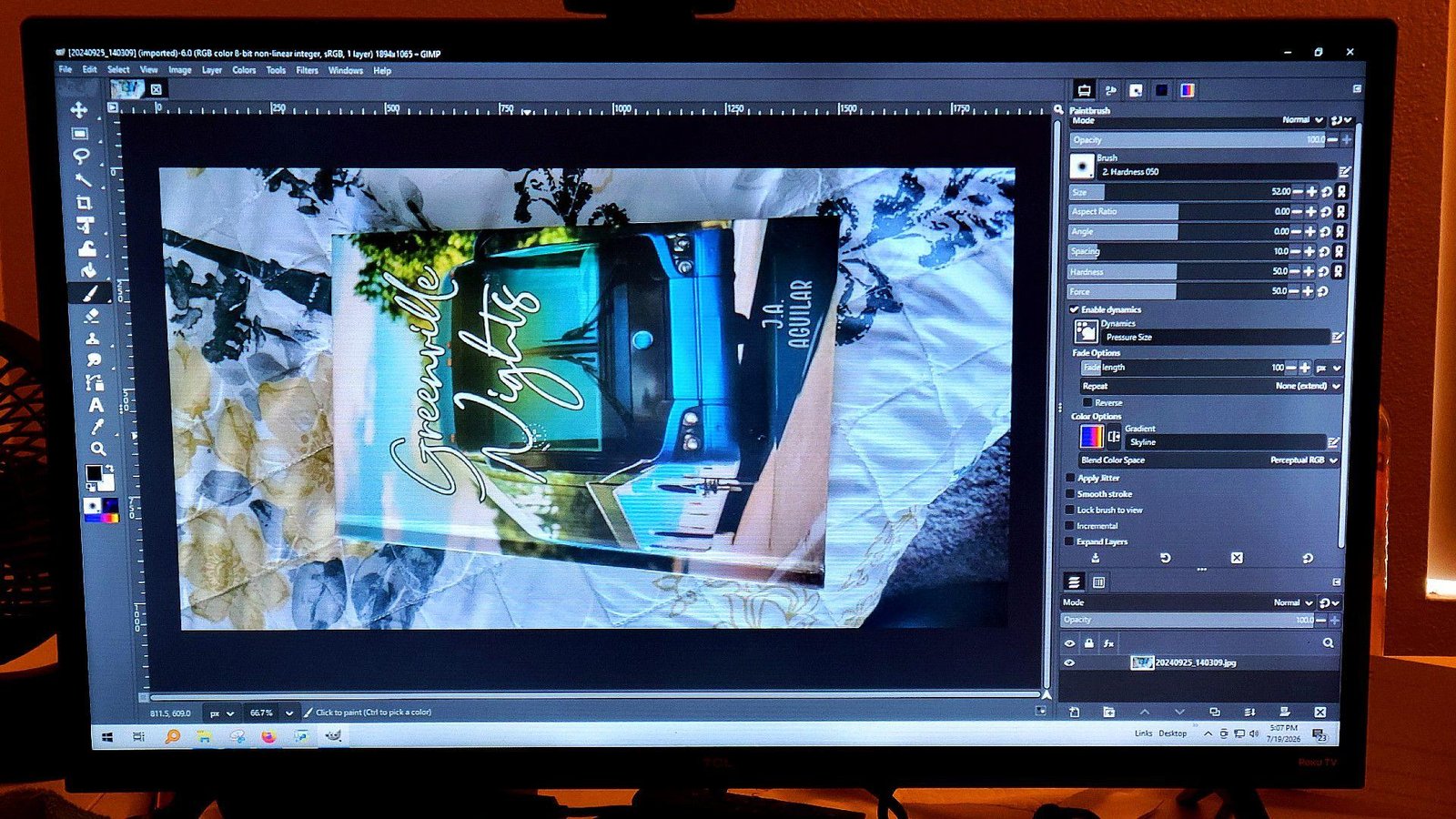The width and height of the screenshot is (1456, 819).
Task: Select the Warp Transform tool
Action: [x=87, y=248]
